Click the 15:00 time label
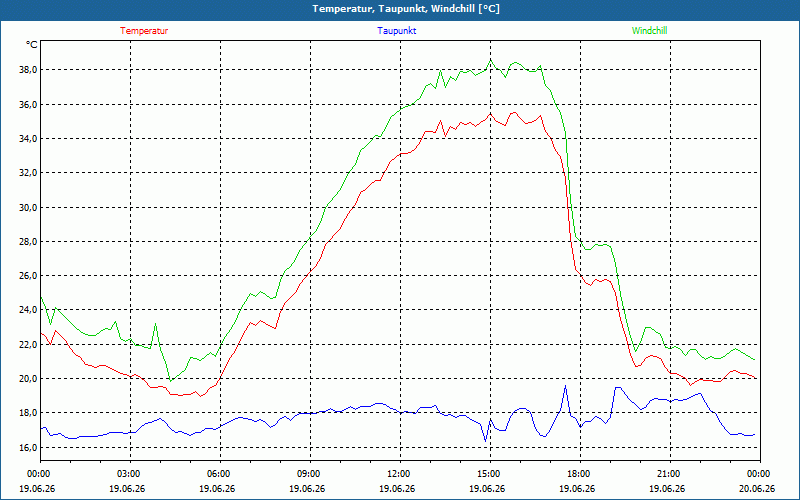800x500 pixels. coord(490,474)
